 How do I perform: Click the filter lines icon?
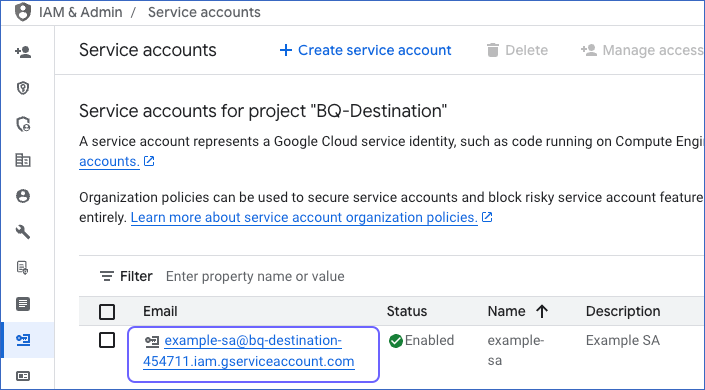click(x=107, y=276)
